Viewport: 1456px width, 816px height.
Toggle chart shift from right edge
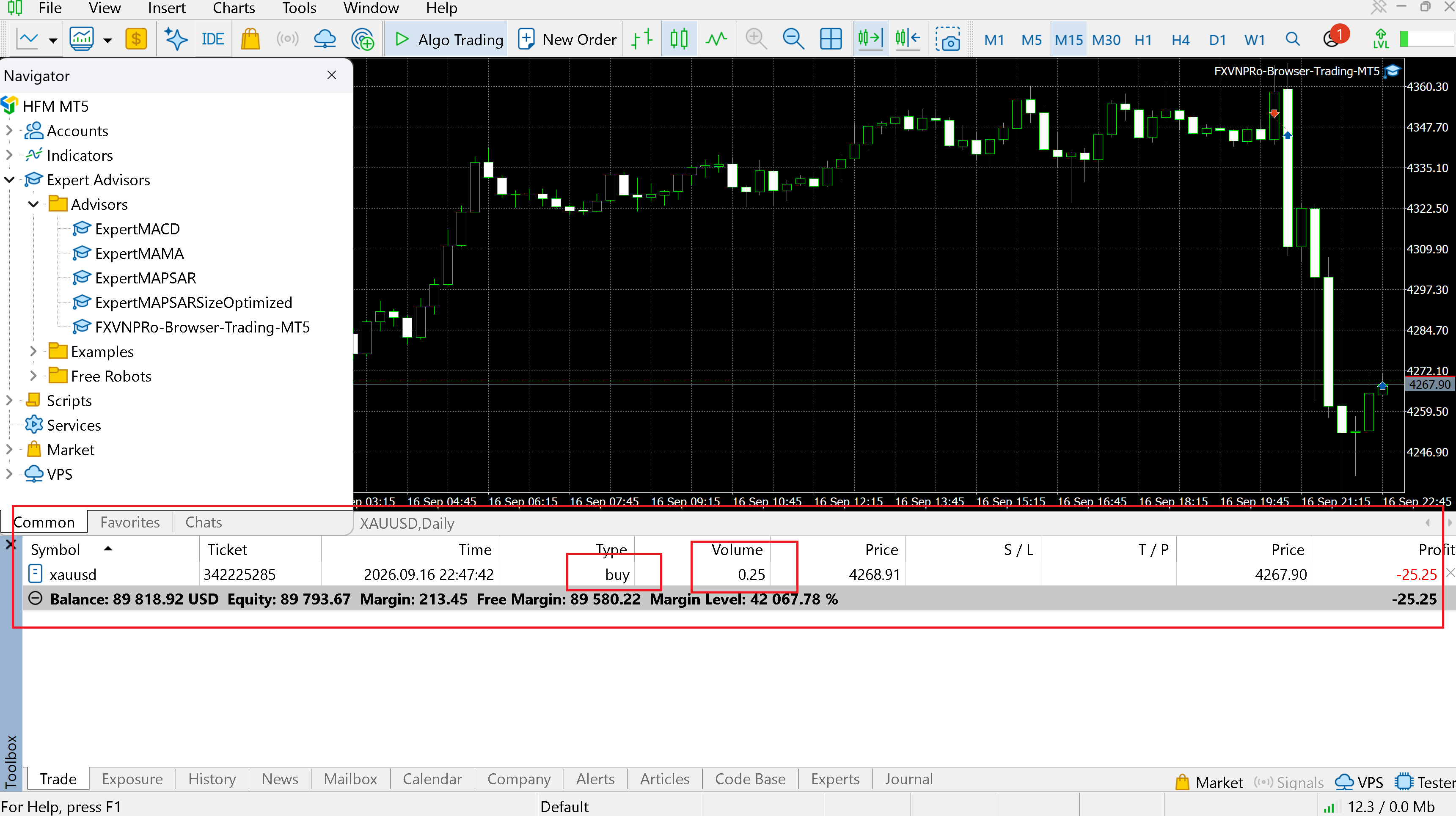tap(908, 40)
